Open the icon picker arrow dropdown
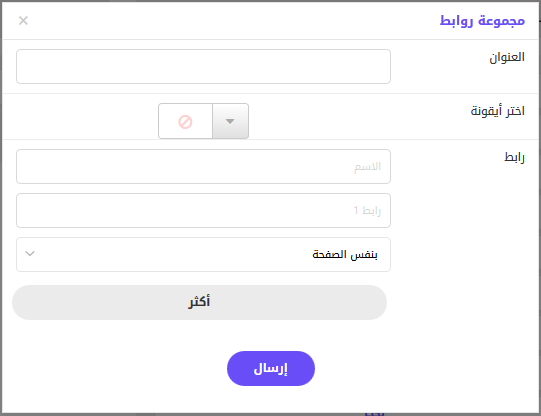 point(230,121)
